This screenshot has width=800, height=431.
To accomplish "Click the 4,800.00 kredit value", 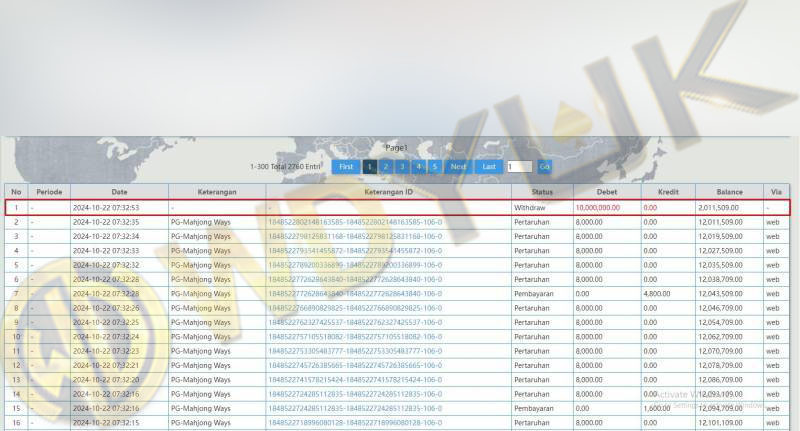I will (657, 294).
